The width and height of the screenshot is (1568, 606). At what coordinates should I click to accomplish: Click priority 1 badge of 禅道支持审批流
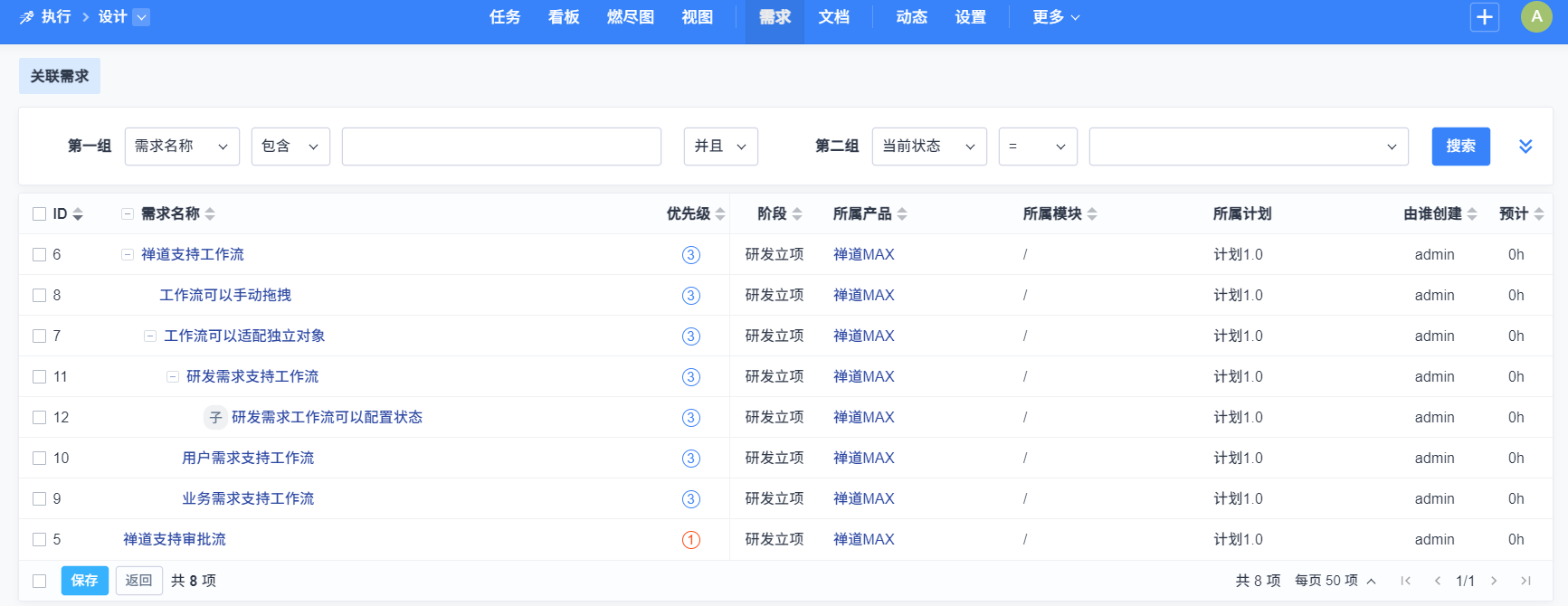690,540
